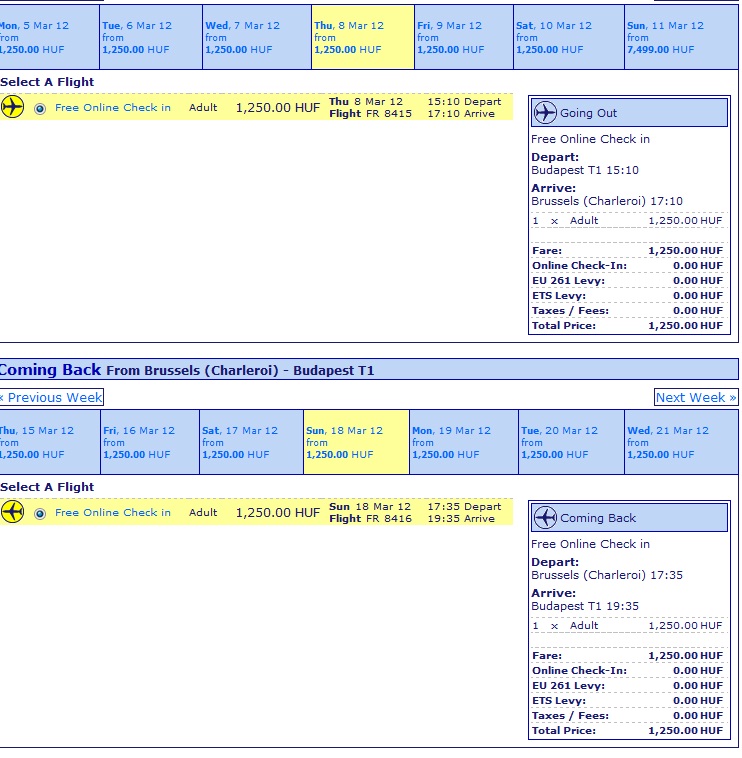Select the highlighted Thu, 8 Mar 12 date
The image size is (742, 758).
click(x=363, y=37)
